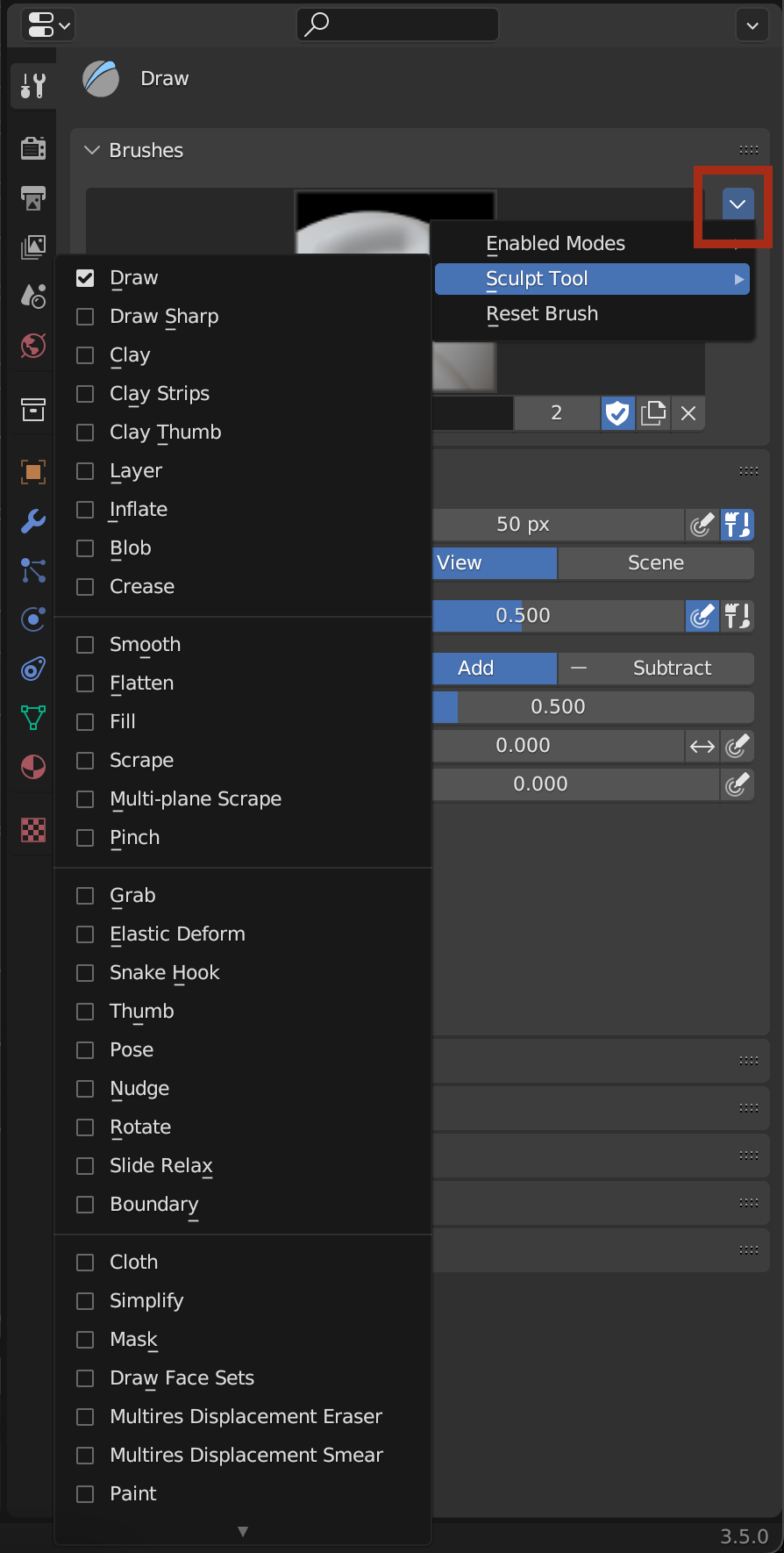Viewport: 784px width, 1553px height.
Task: Set brush direction to Subtract
Action: pyautogui.click(x=656, y=669)
